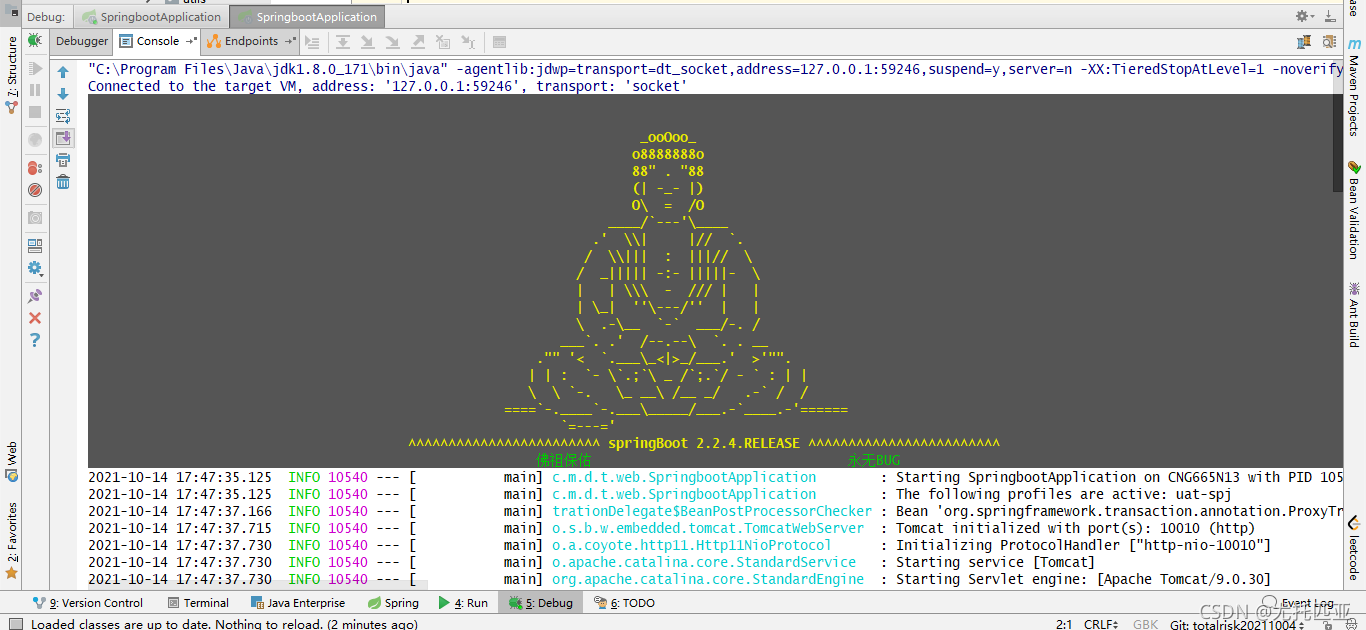Click Evaluate Expression calculator icon
Viewport: 1366px width, 630px height.
(500, 42)
